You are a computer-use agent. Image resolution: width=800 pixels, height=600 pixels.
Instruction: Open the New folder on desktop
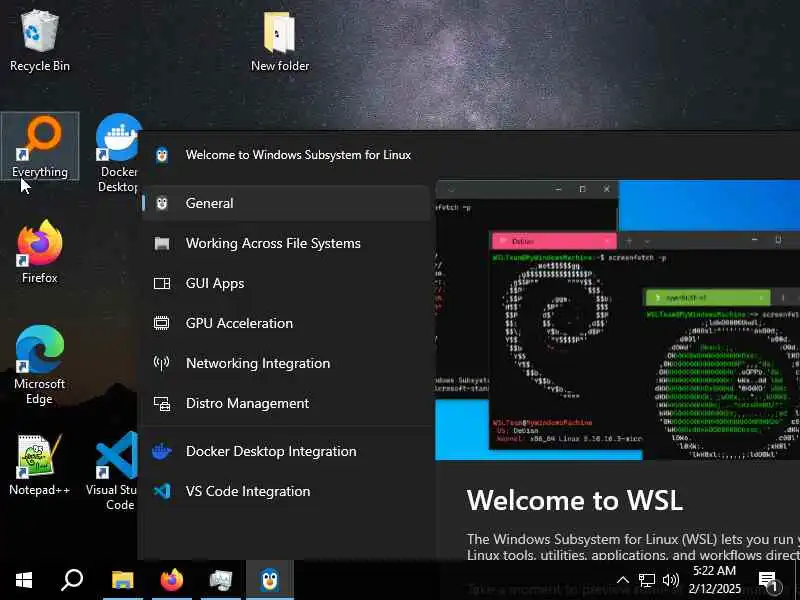[x=280, y=42]
